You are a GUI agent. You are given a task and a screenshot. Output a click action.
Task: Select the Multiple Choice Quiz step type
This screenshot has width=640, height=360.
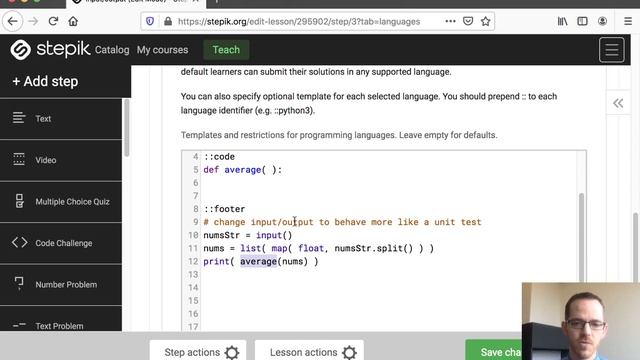61,202
